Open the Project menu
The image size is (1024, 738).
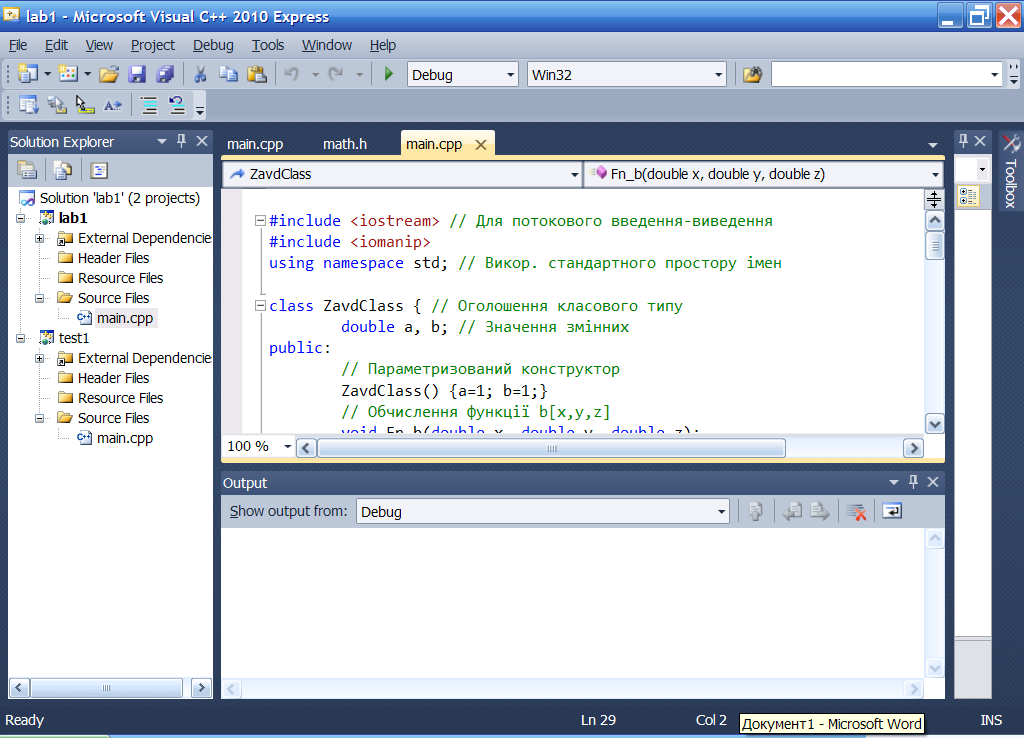coord(153,45)
